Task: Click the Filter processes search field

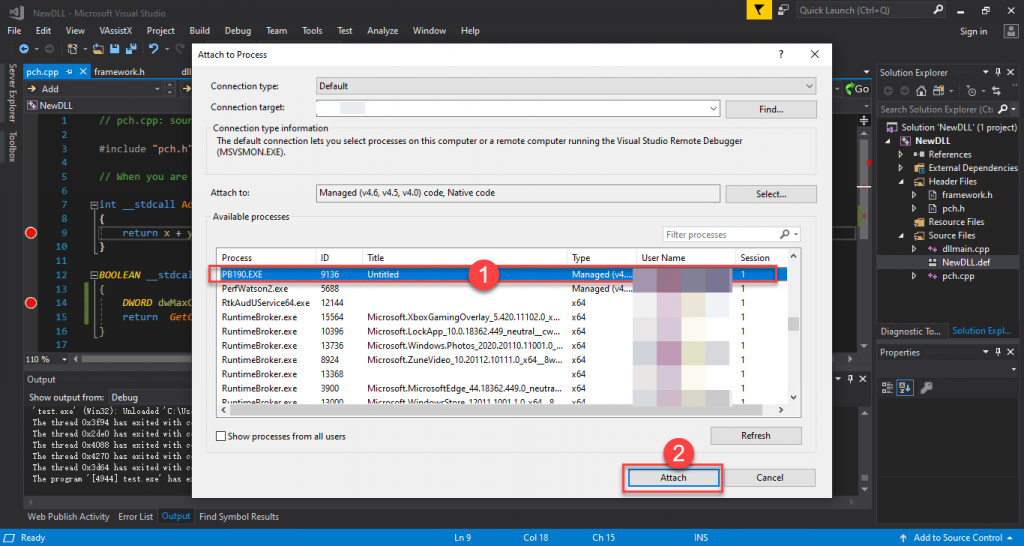Action: tap(720, 235)
